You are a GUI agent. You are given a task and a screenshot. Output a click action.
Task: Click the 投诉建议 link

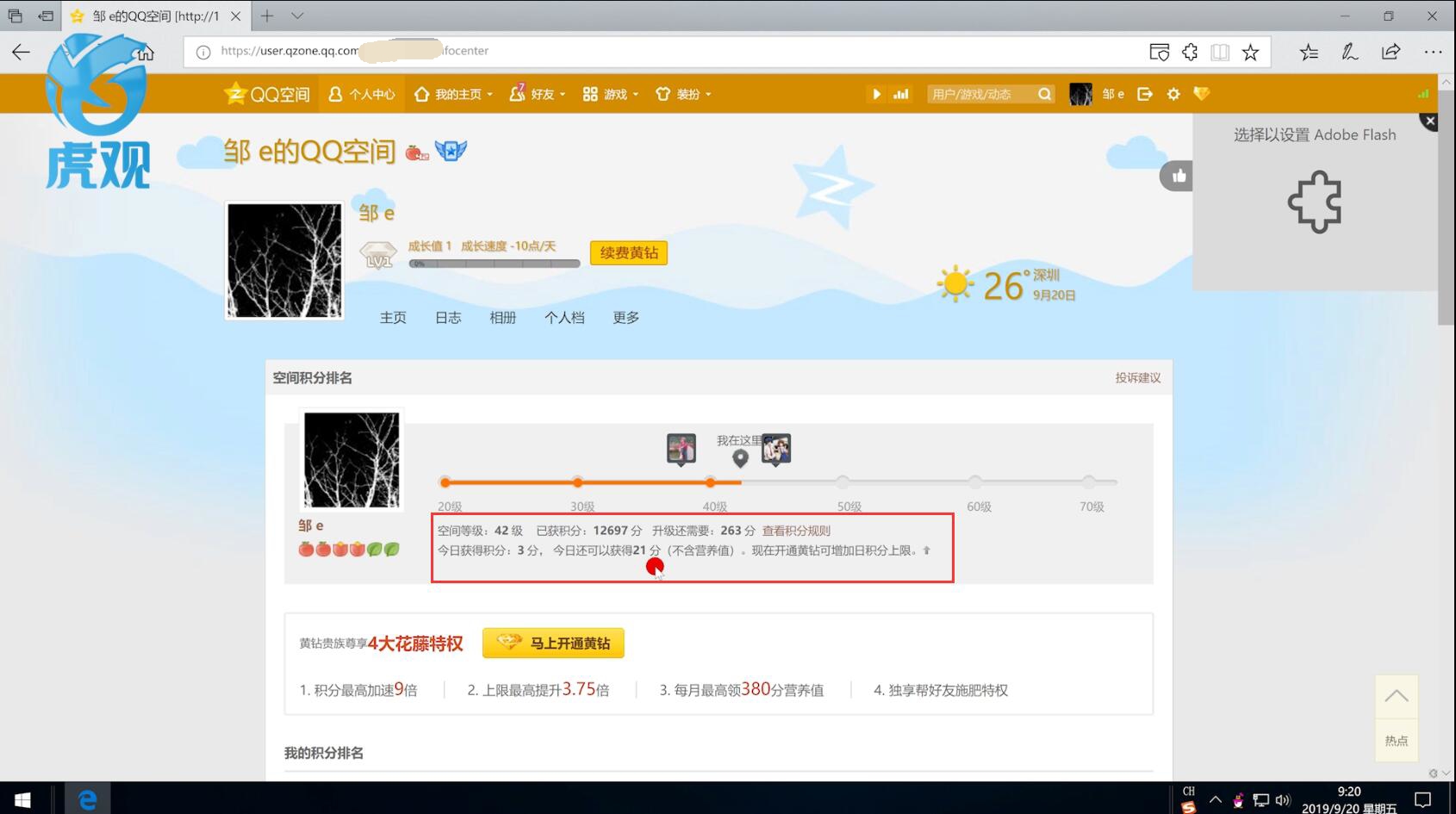pos(1138,377)
